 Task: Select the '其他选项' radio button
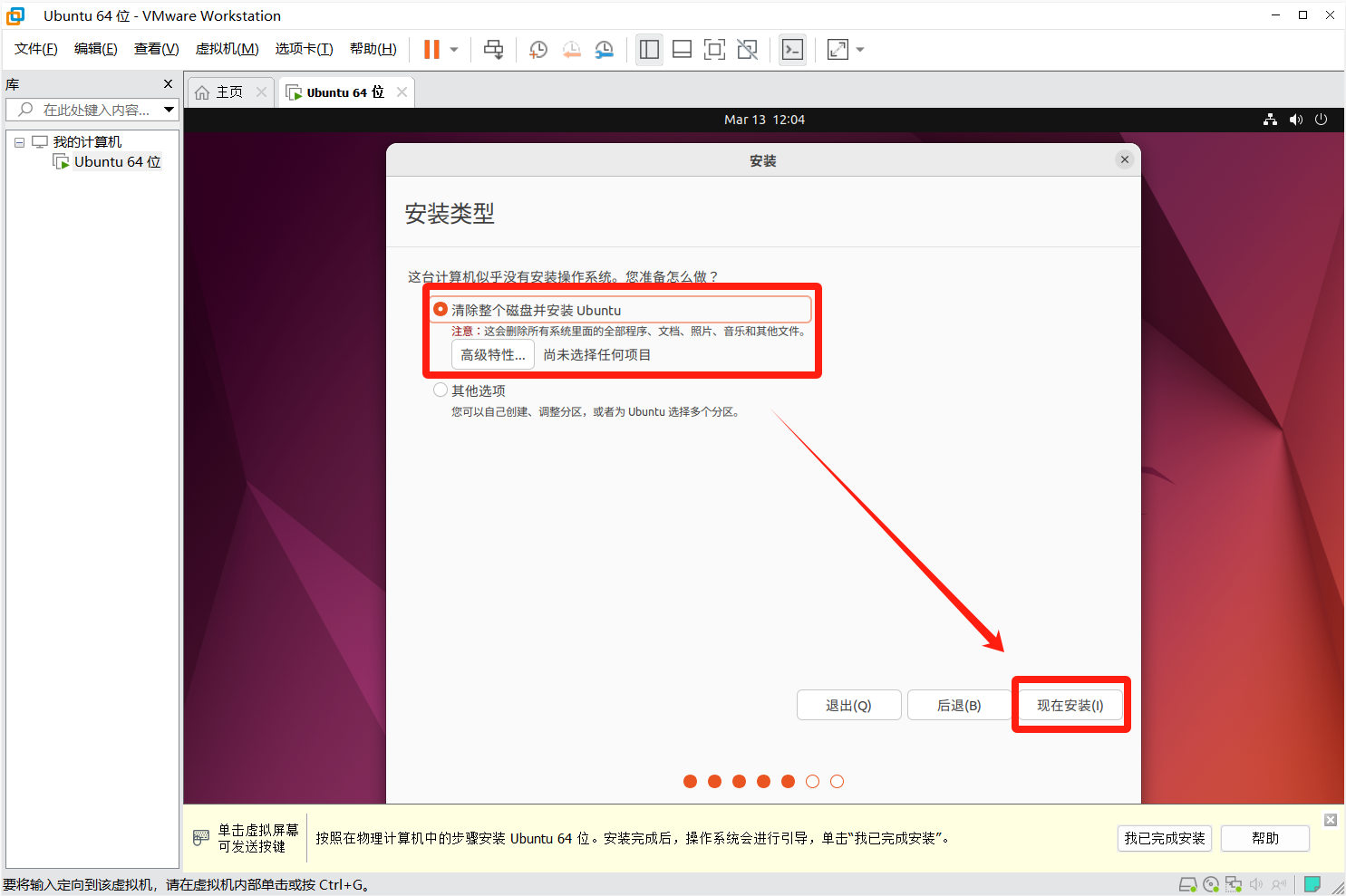[441, 390]
